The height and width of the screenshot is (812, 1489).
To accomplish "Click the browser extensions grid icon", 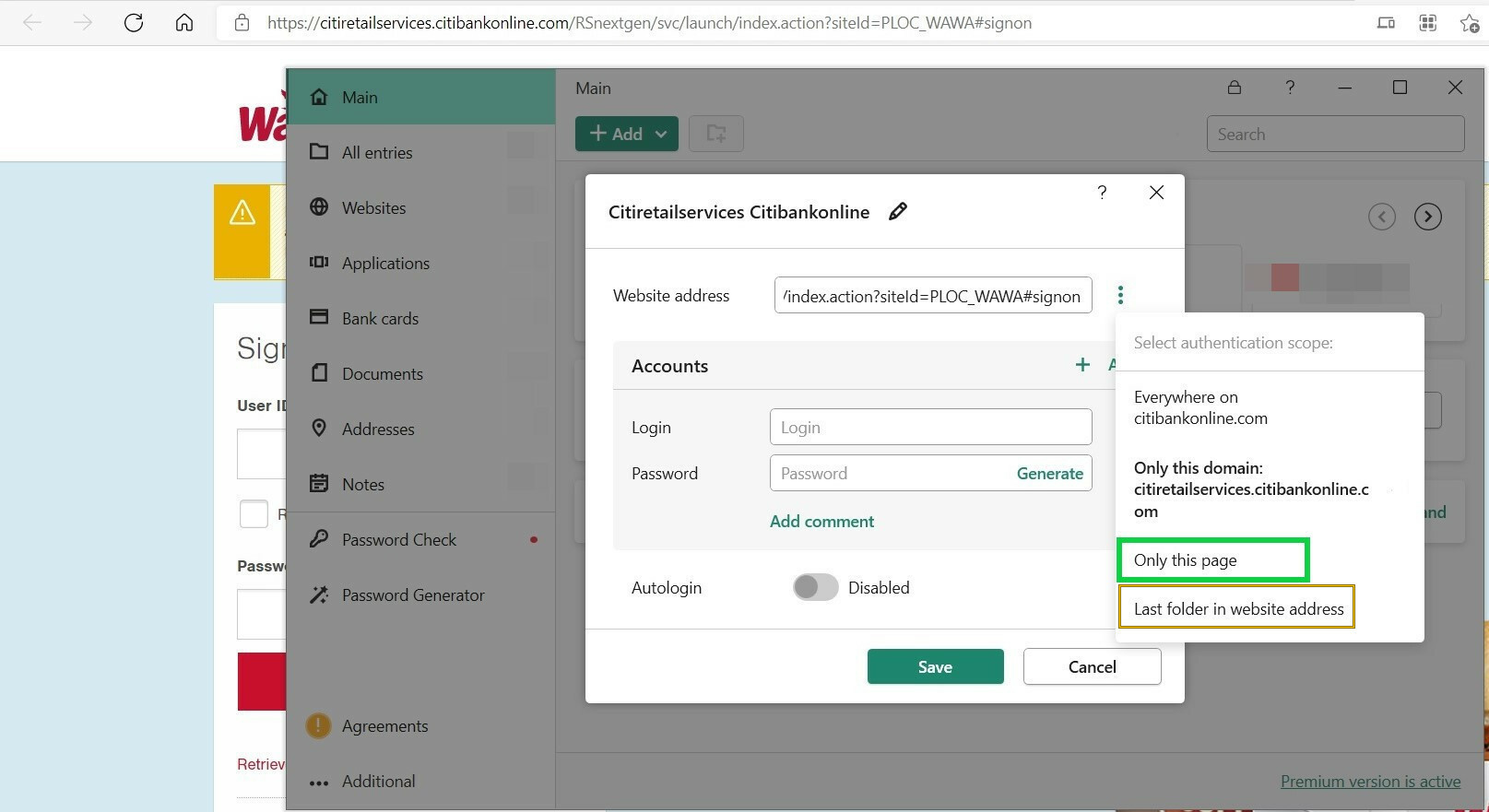I will (x=1428, y=23).
